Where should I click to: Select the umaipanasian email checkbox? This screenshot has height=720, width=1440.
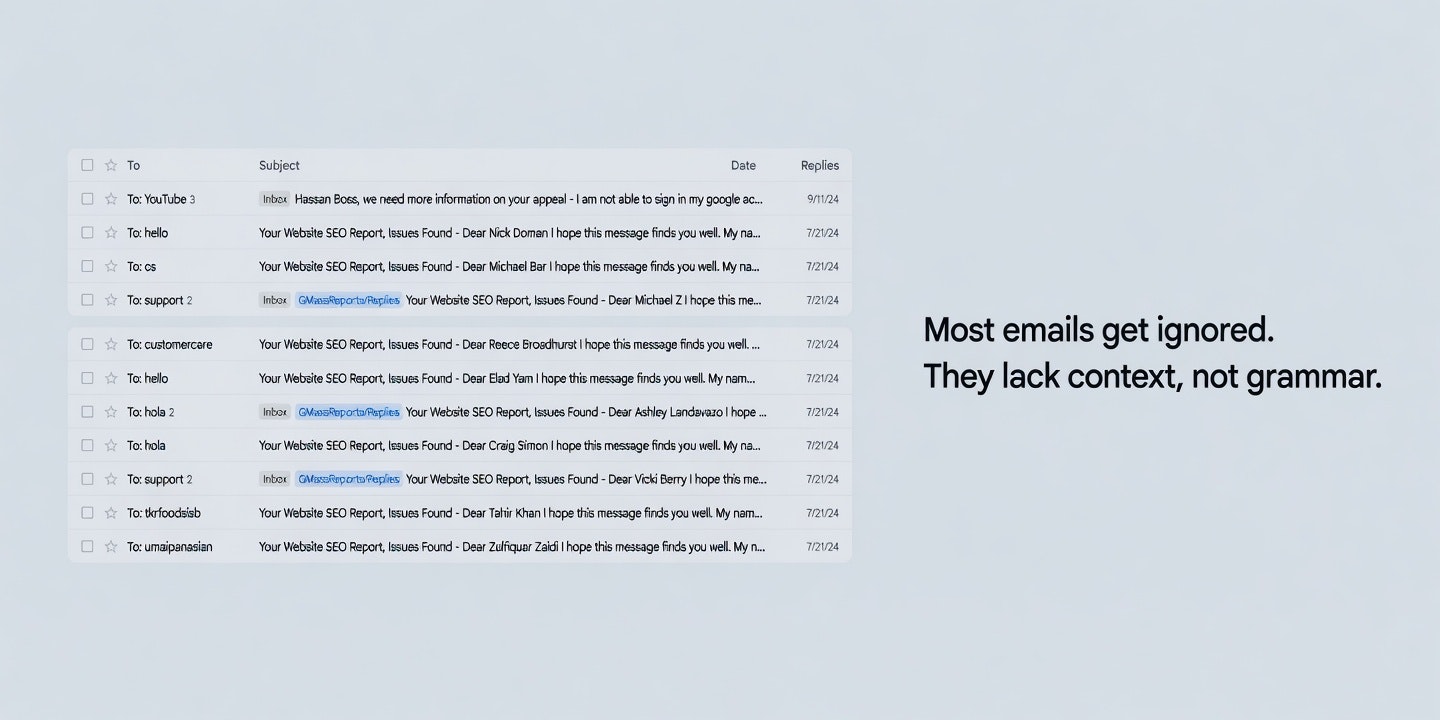coord(87,547)
